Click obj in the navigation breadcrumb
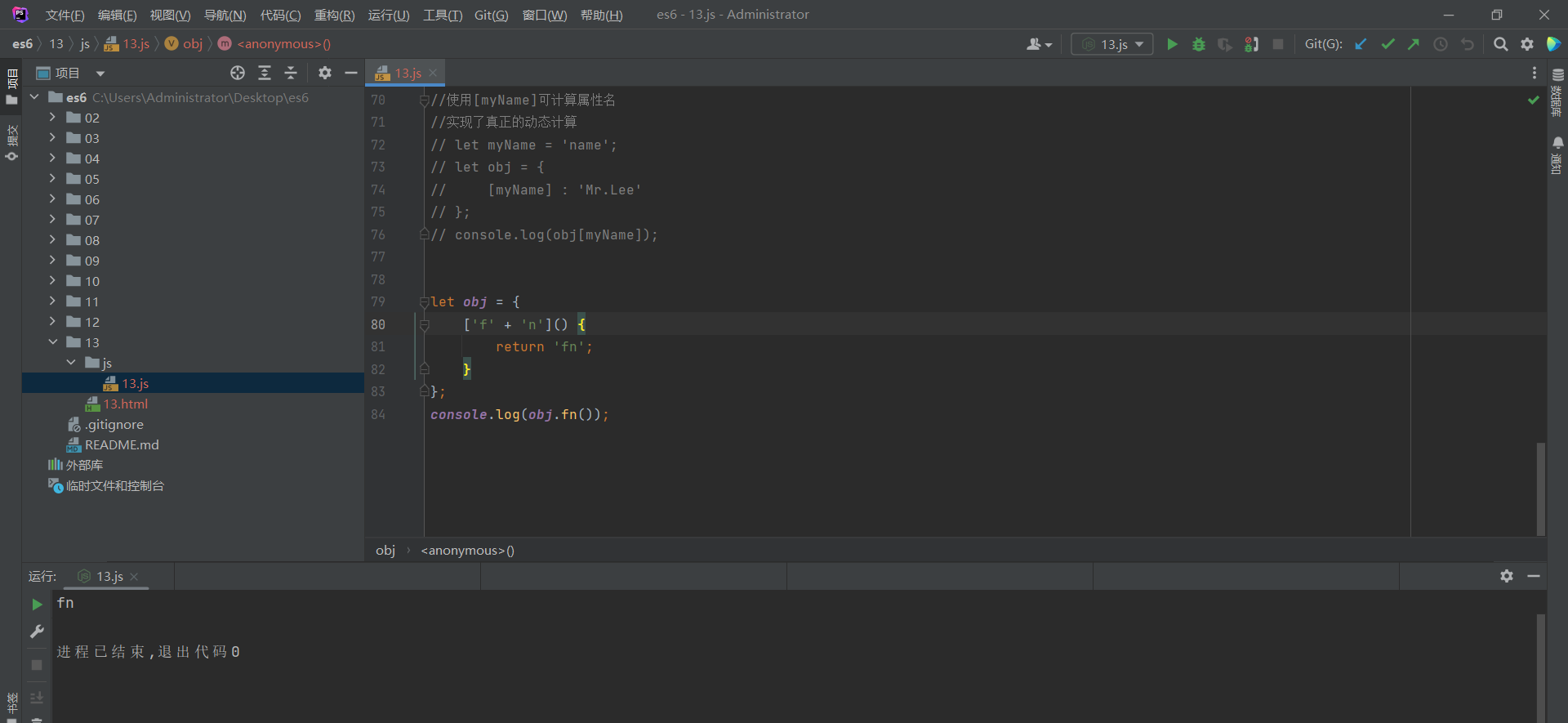This screenshot has width=1568, height=723. (x=193, y=43)
